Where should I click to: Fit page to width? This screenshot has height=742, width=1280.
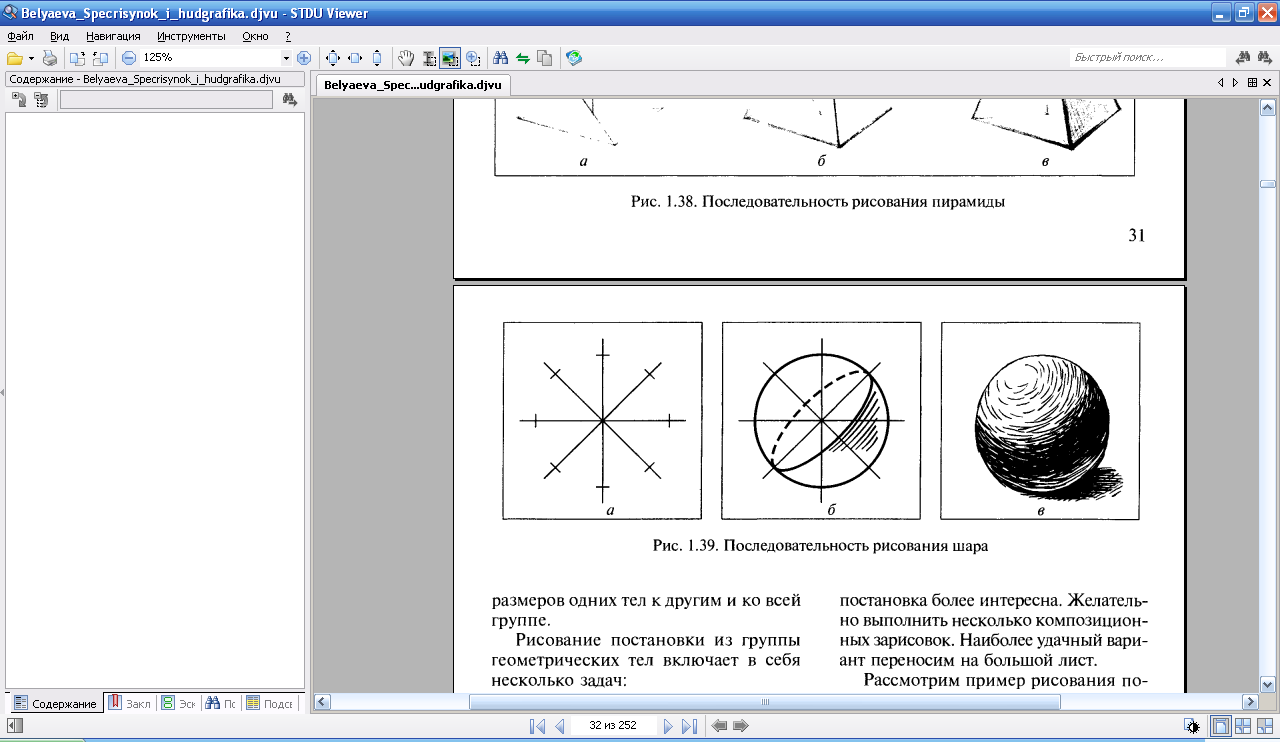[355, 58]
